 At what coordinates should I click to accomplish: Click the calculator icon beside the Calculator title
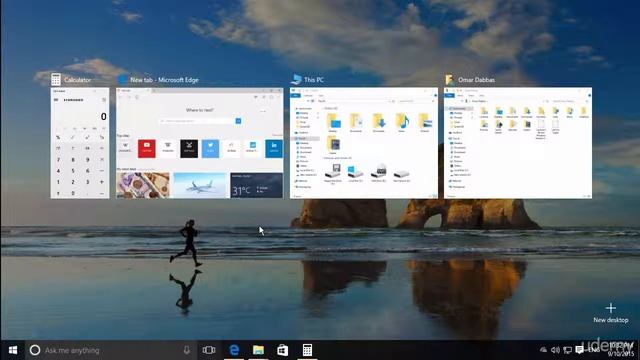click(x=56, y=80)
